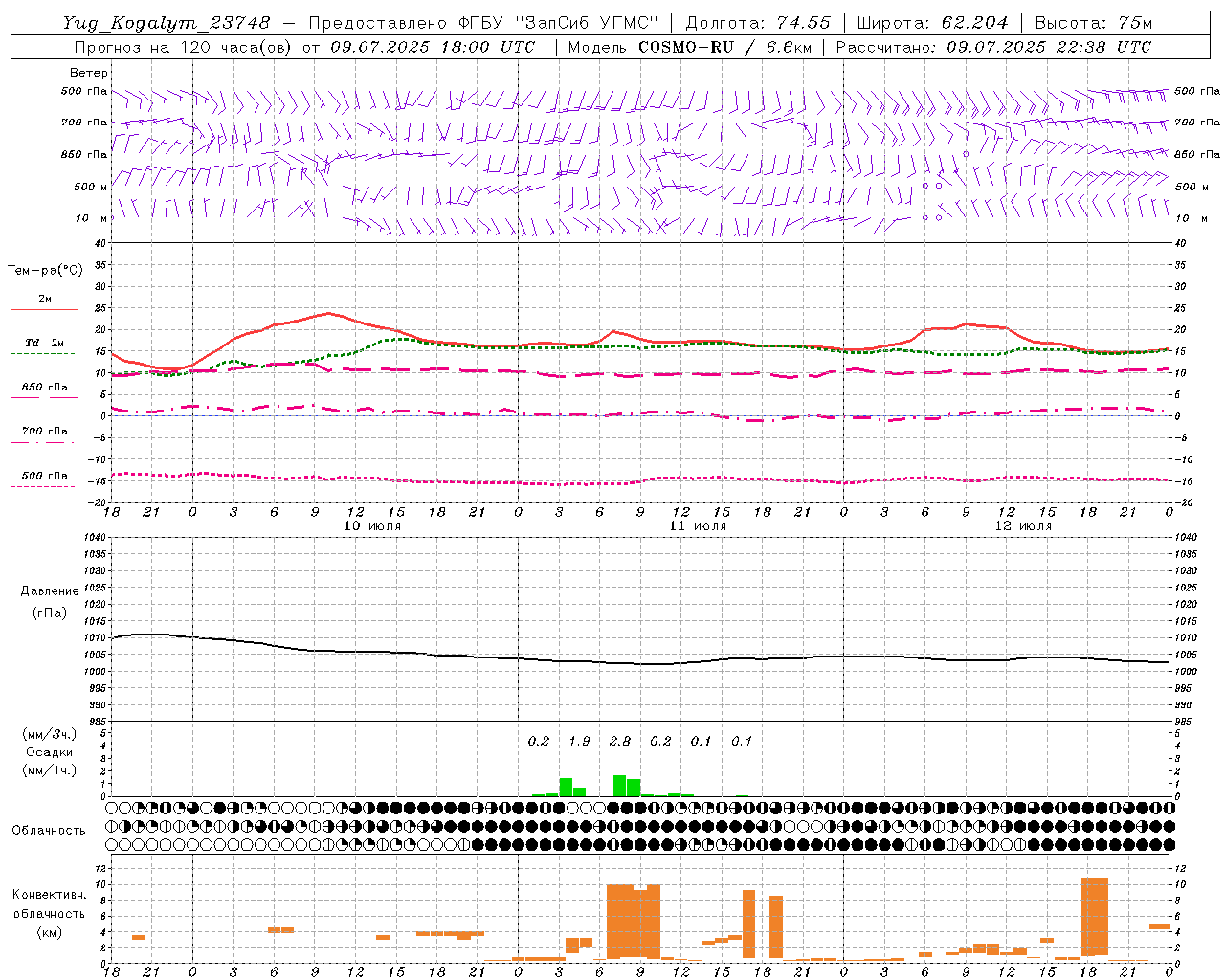Click the '2м' temperature legend entry
1225x980 pixels.
[x=45, y=299]
